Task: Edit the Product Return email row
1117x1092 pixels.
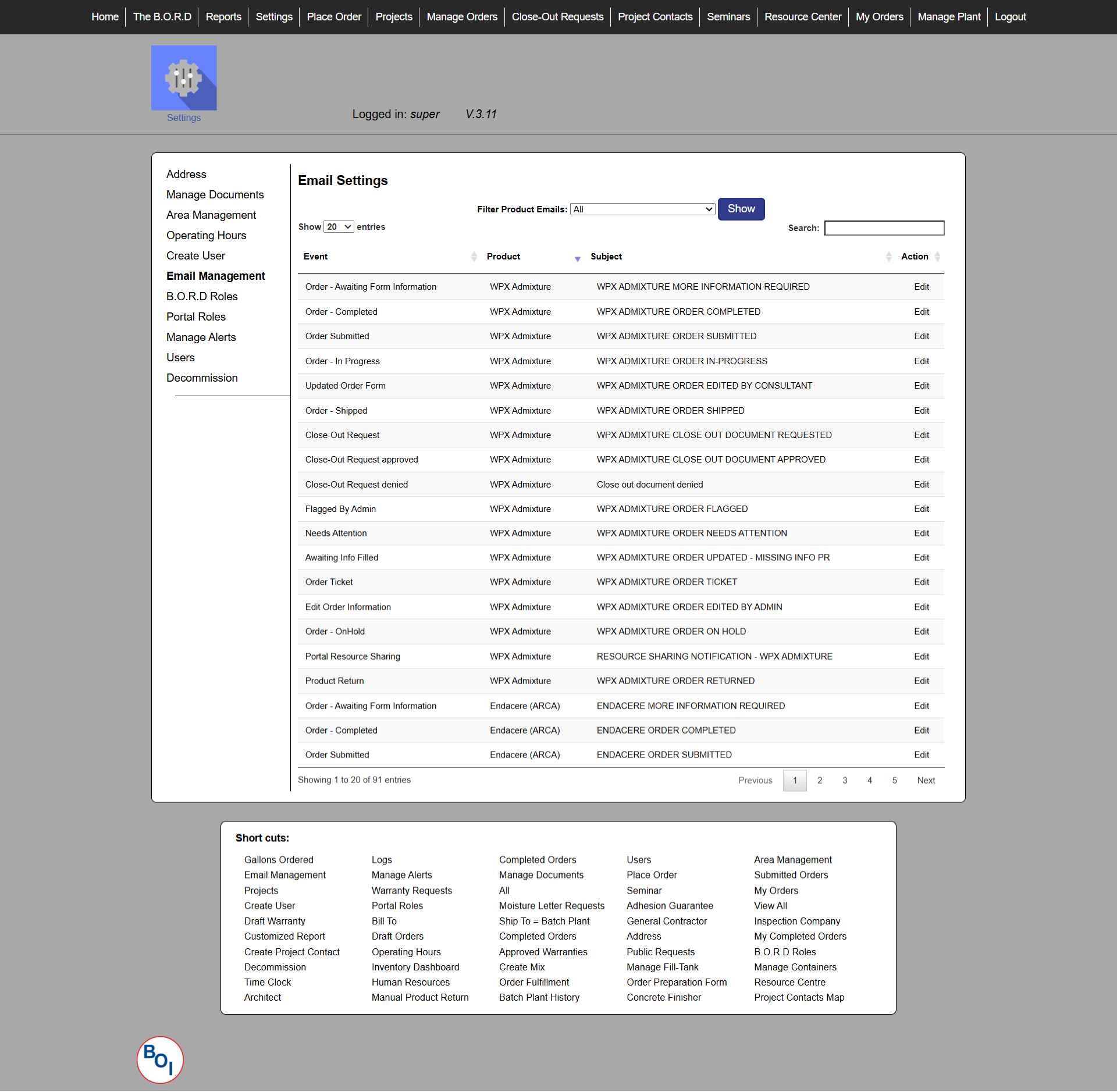Action: [x=921, y=681]
